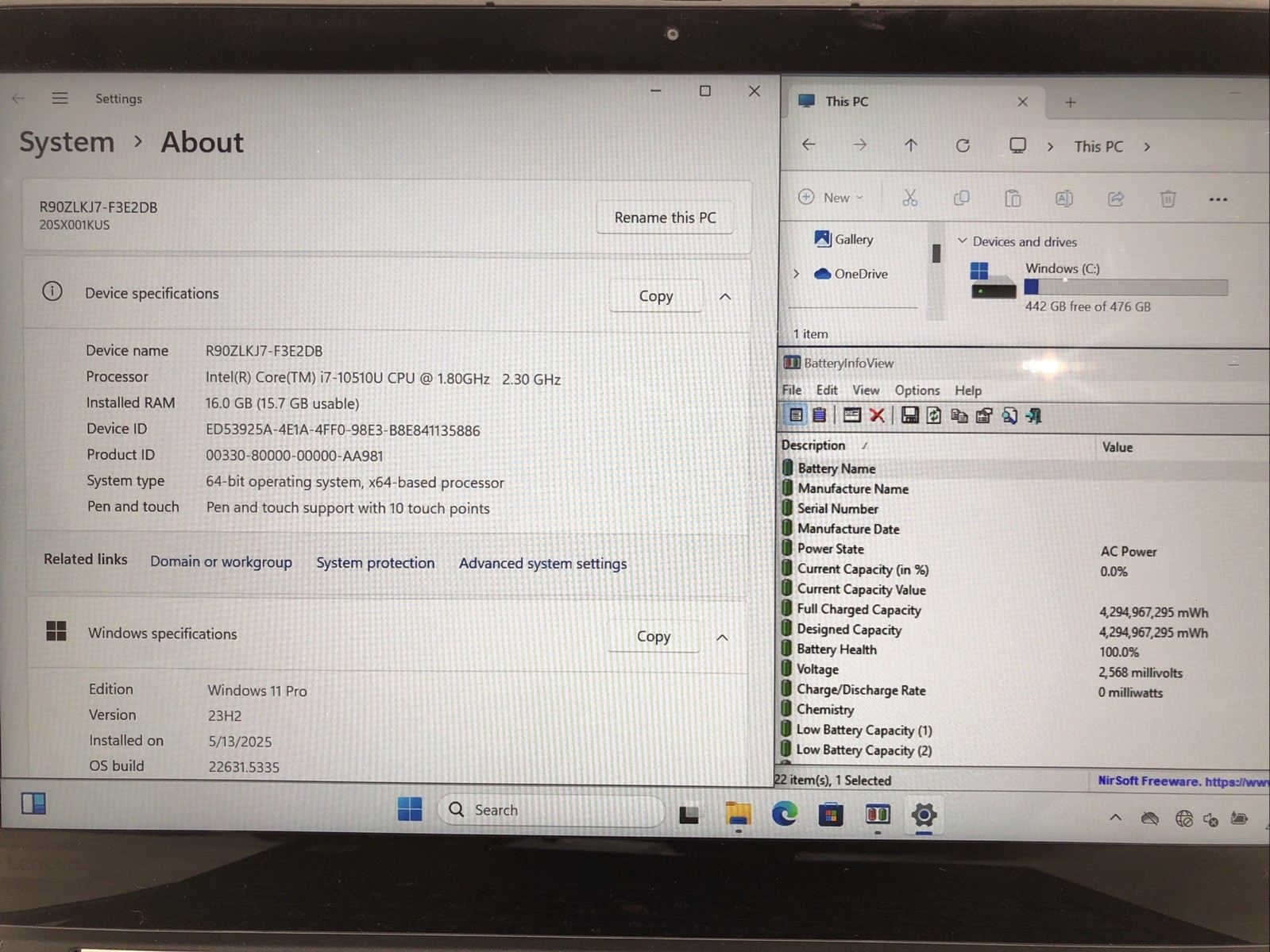Click the Paste clipboard icon in File Explorer
The image size is (1270, 952).
1013,198
